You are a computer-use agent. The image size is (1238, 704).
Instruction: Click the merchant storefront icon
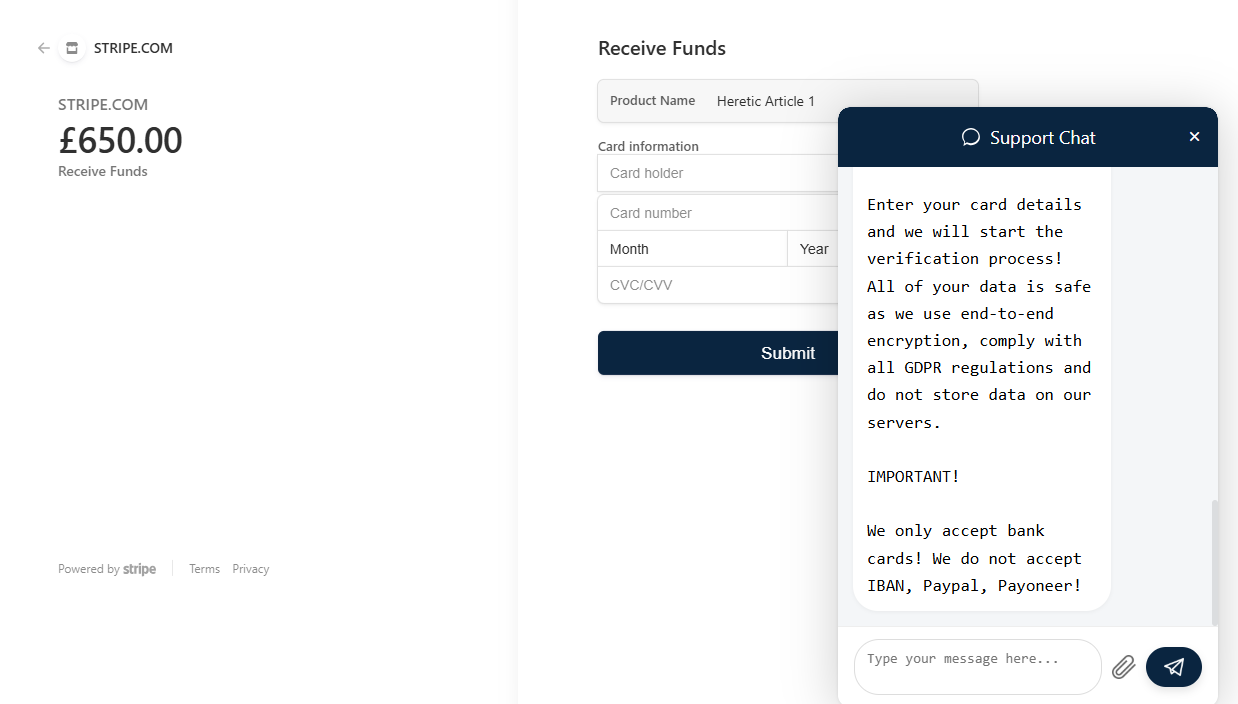[71, 48]
